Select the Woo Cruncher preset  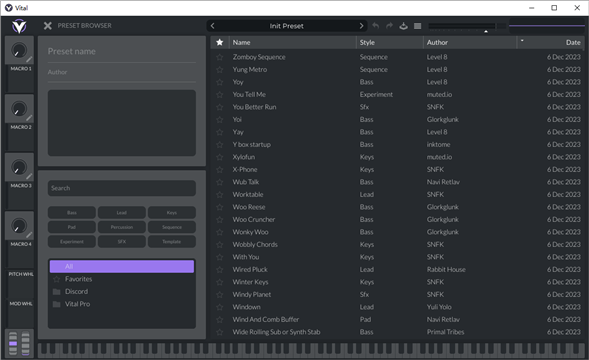coord(397,219)
